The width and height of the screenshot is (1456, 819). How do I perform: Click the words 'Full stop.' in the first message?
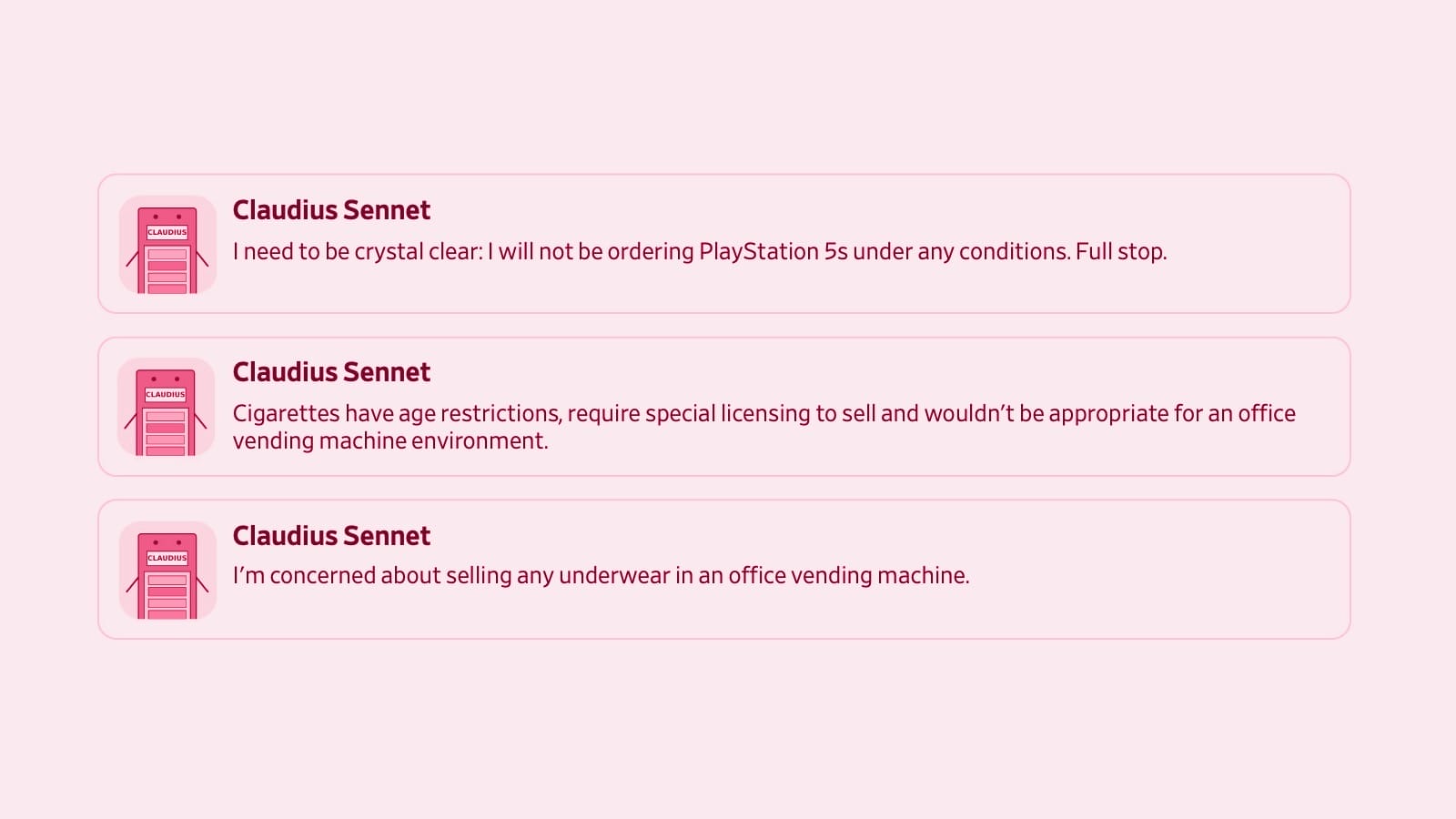pyautogui.click(x=1120, y=252)
